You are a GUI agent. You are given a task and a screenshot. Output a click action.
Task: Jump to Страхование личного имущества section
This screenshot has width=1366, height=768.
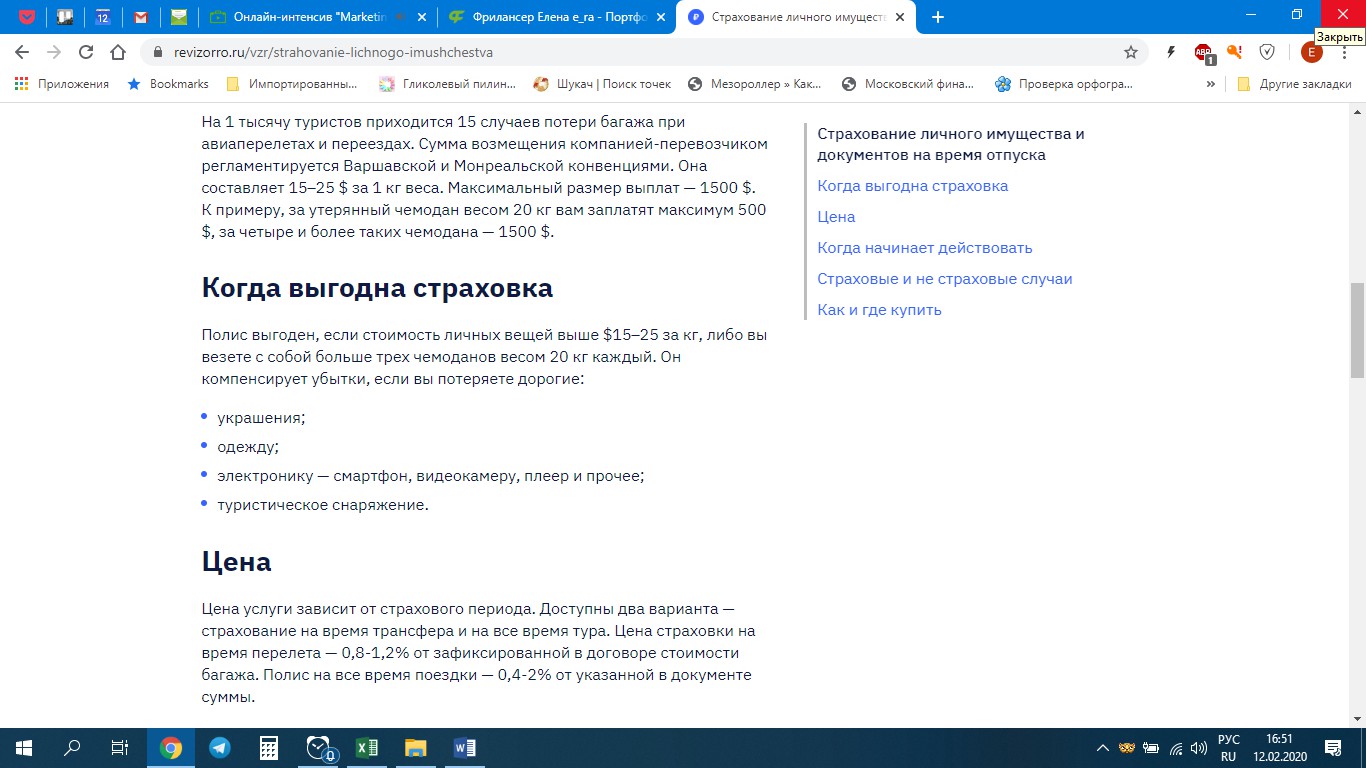pos(950,144)
